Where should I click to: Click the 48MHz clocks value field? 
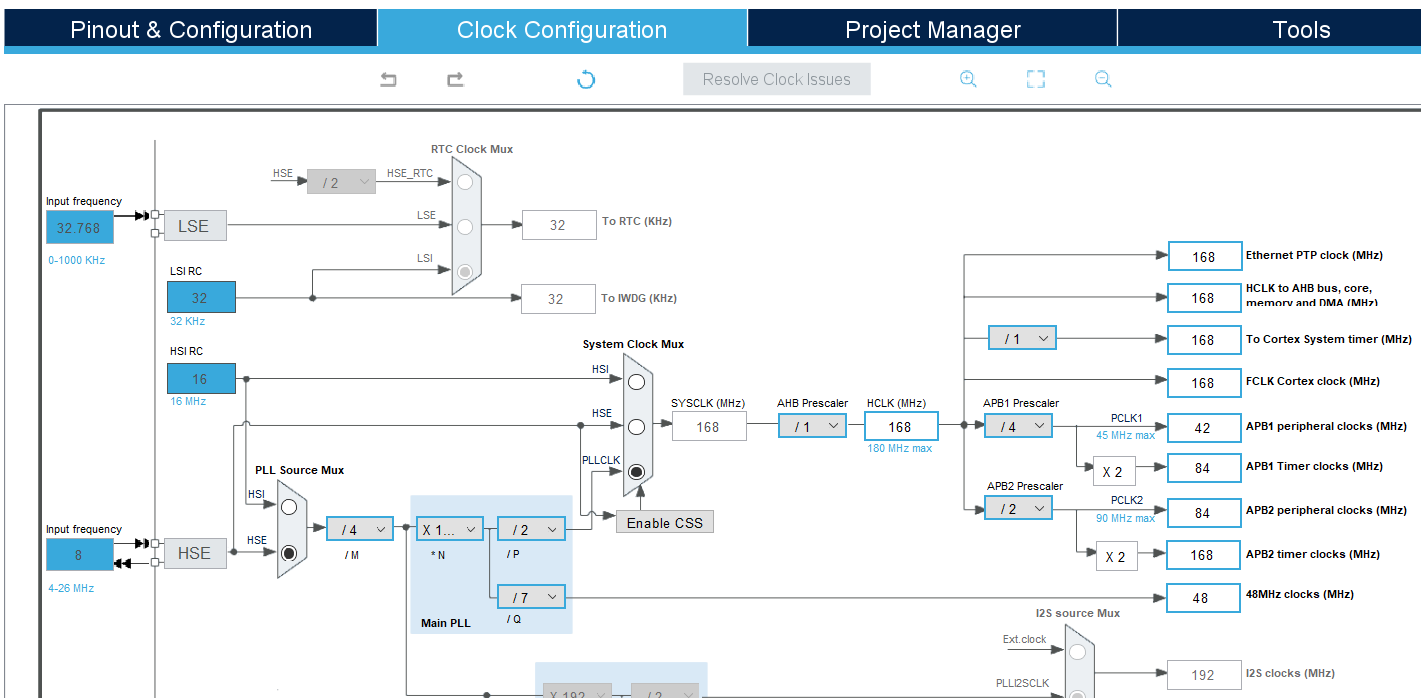[x=1204, y=597]
